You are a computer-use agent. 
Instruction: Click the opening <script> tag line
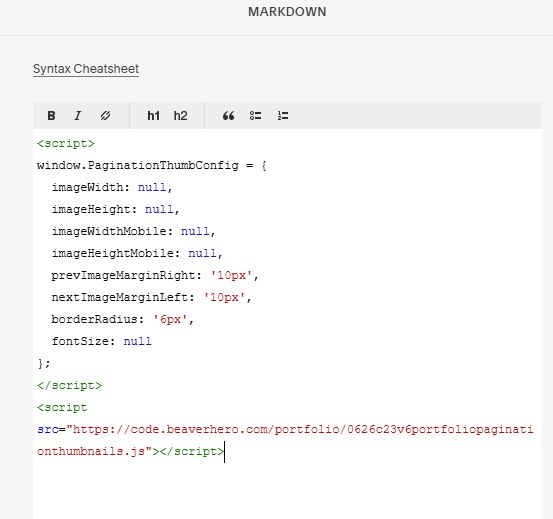[66, 144]
